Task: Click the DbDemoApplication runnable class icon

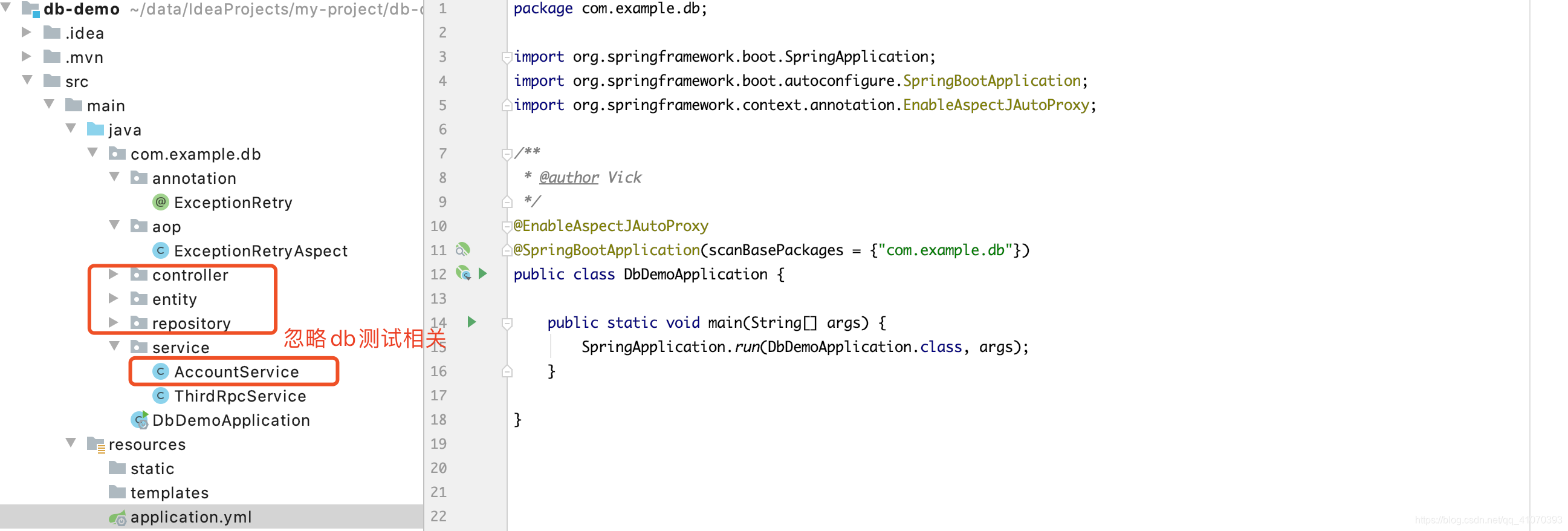Action: [140, 420]
